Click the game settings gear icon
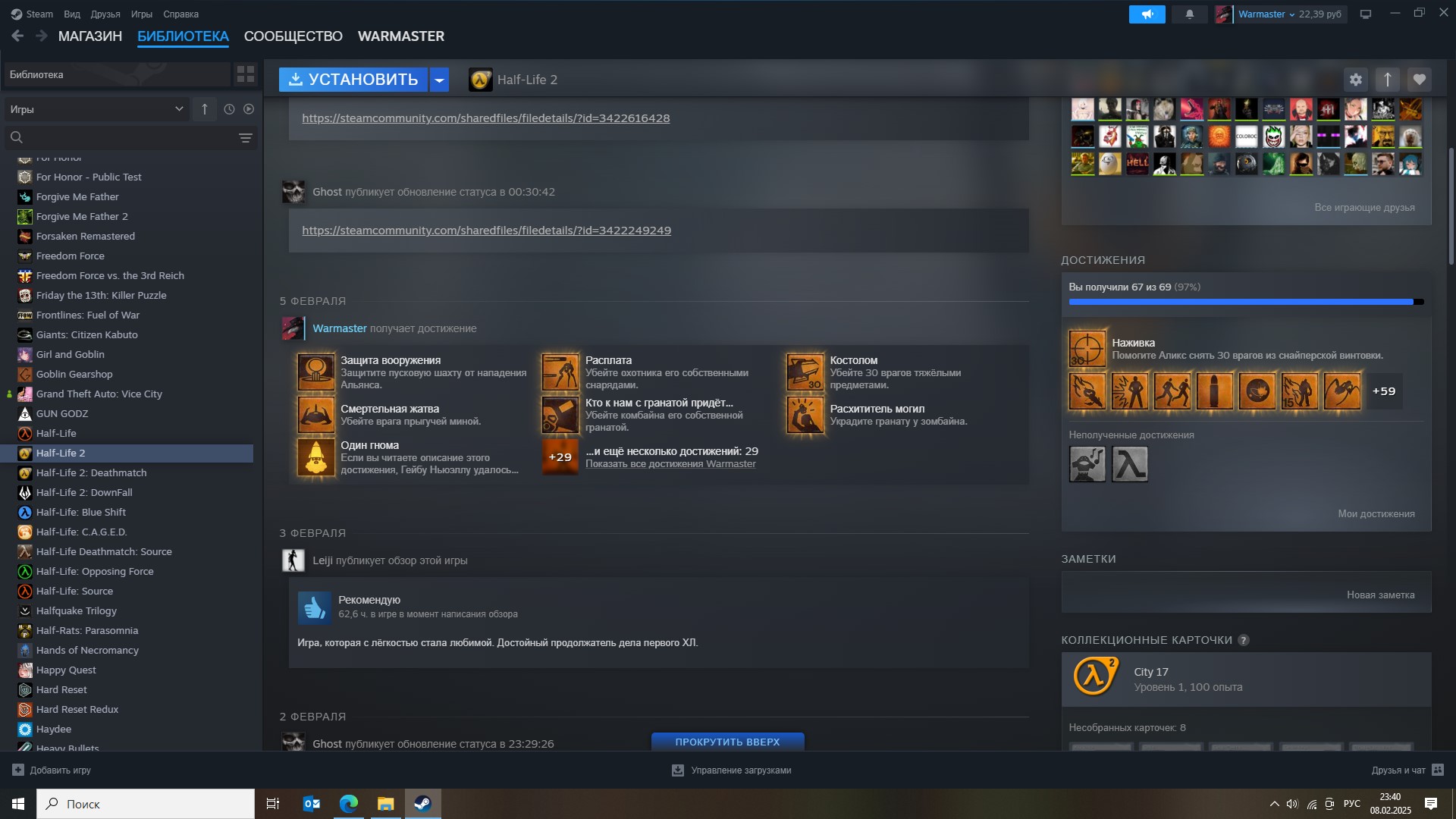 tap(1355, 80)
